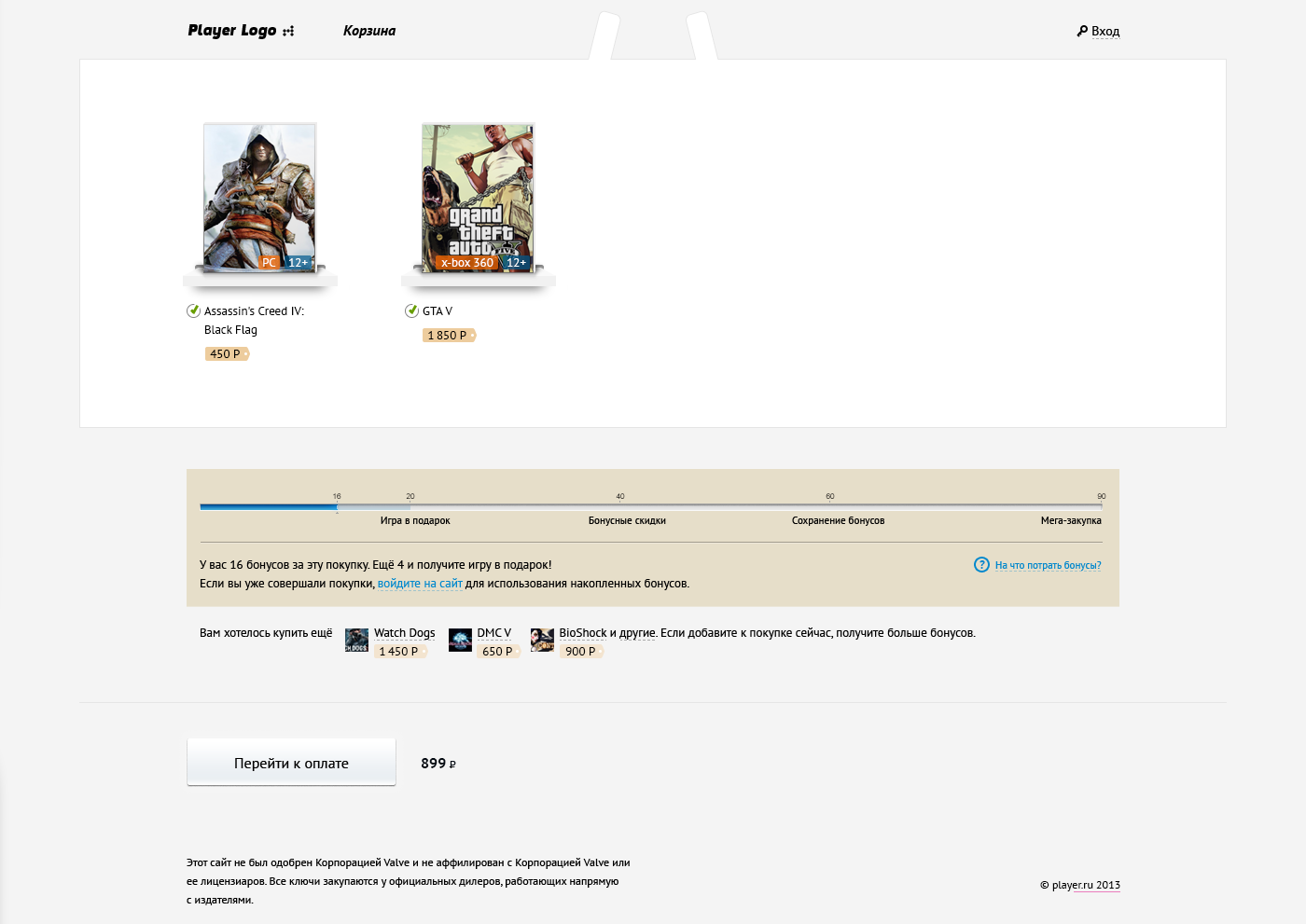Open На что потрать бонусы? link

click(x=1048, y=565)
